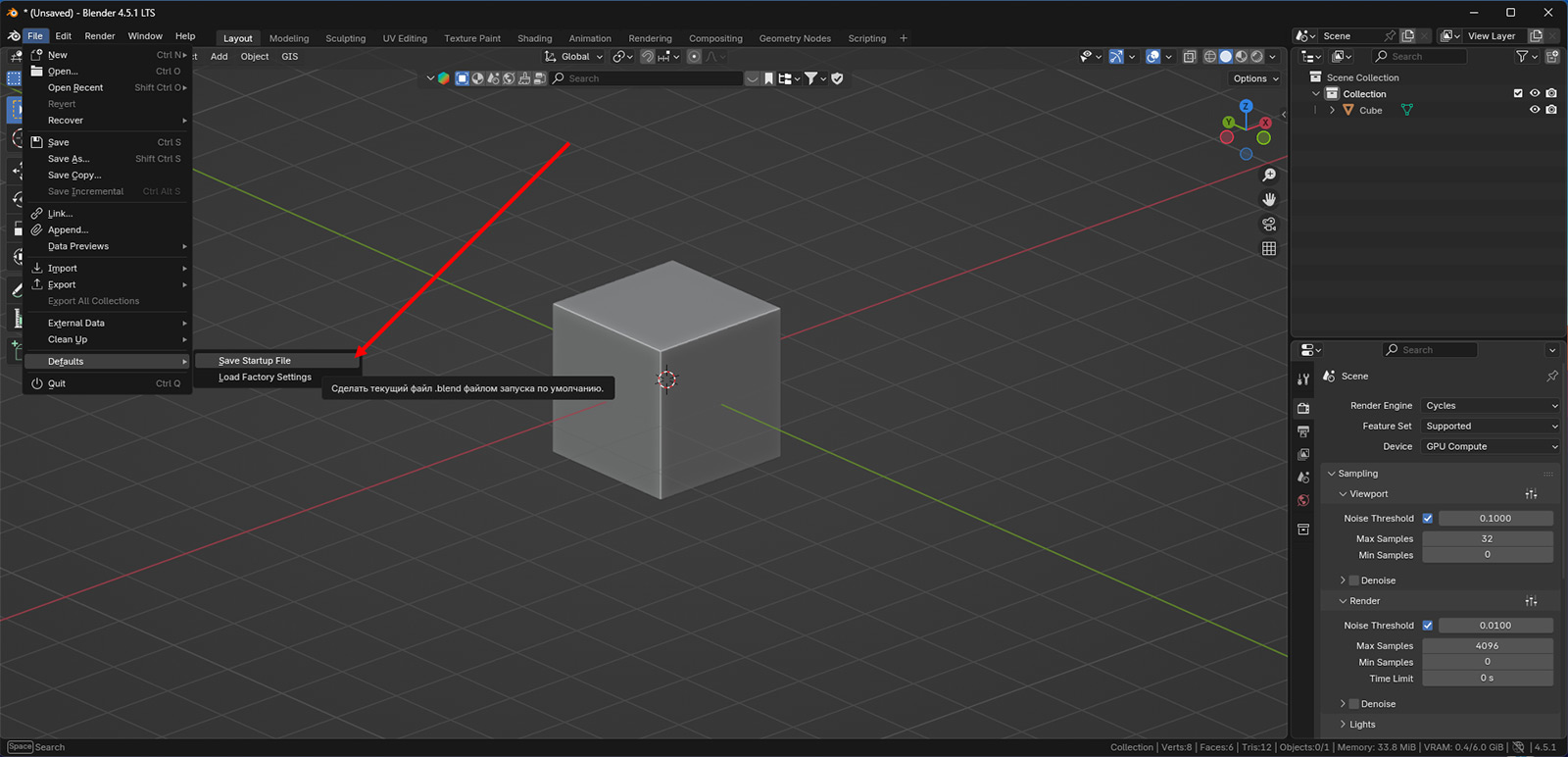The height and width of the screenshot is (757, 1568).
Task: Open the World properties tab icon
Action: pyautogui.click(x=1303, y=501)
